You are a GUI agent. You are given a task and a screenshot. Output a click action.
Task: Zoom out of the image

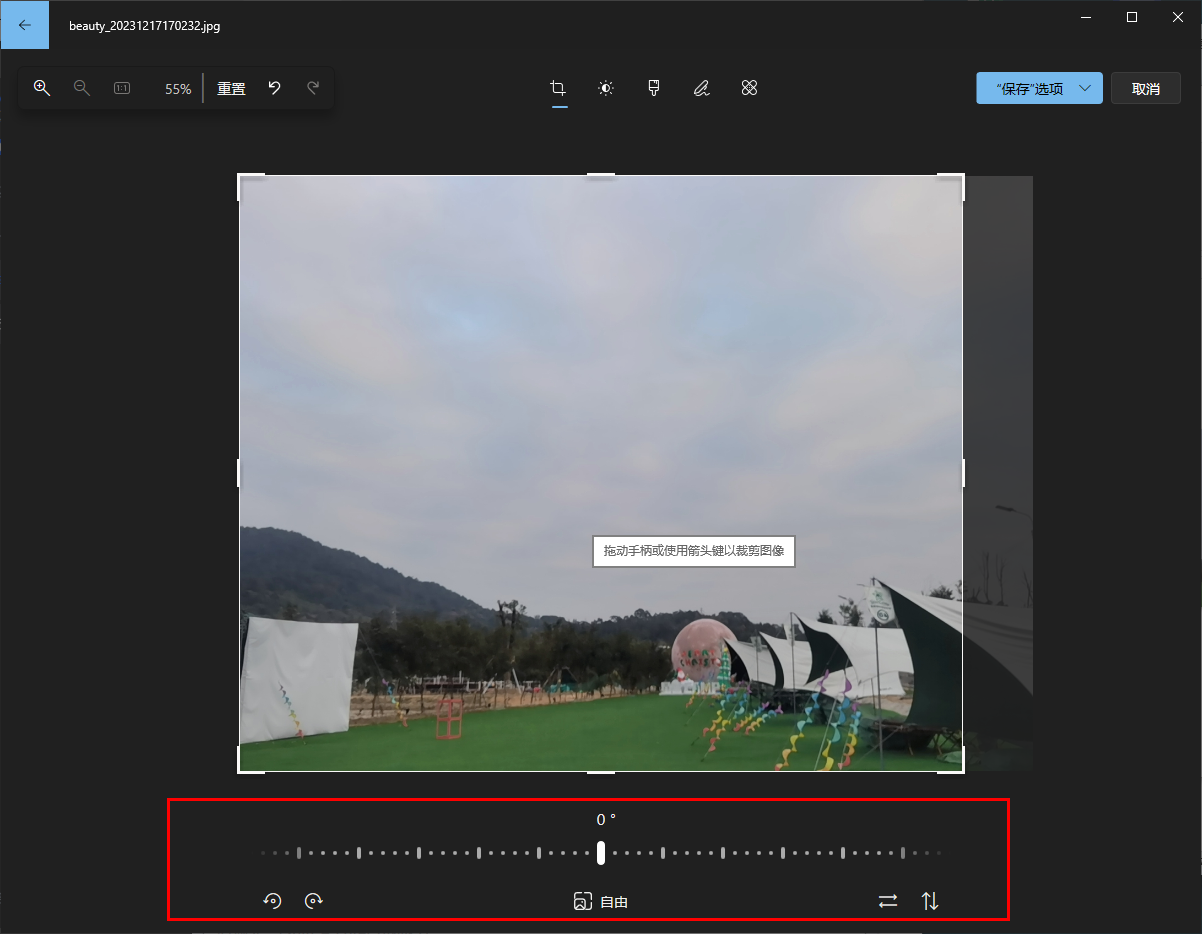82,88
